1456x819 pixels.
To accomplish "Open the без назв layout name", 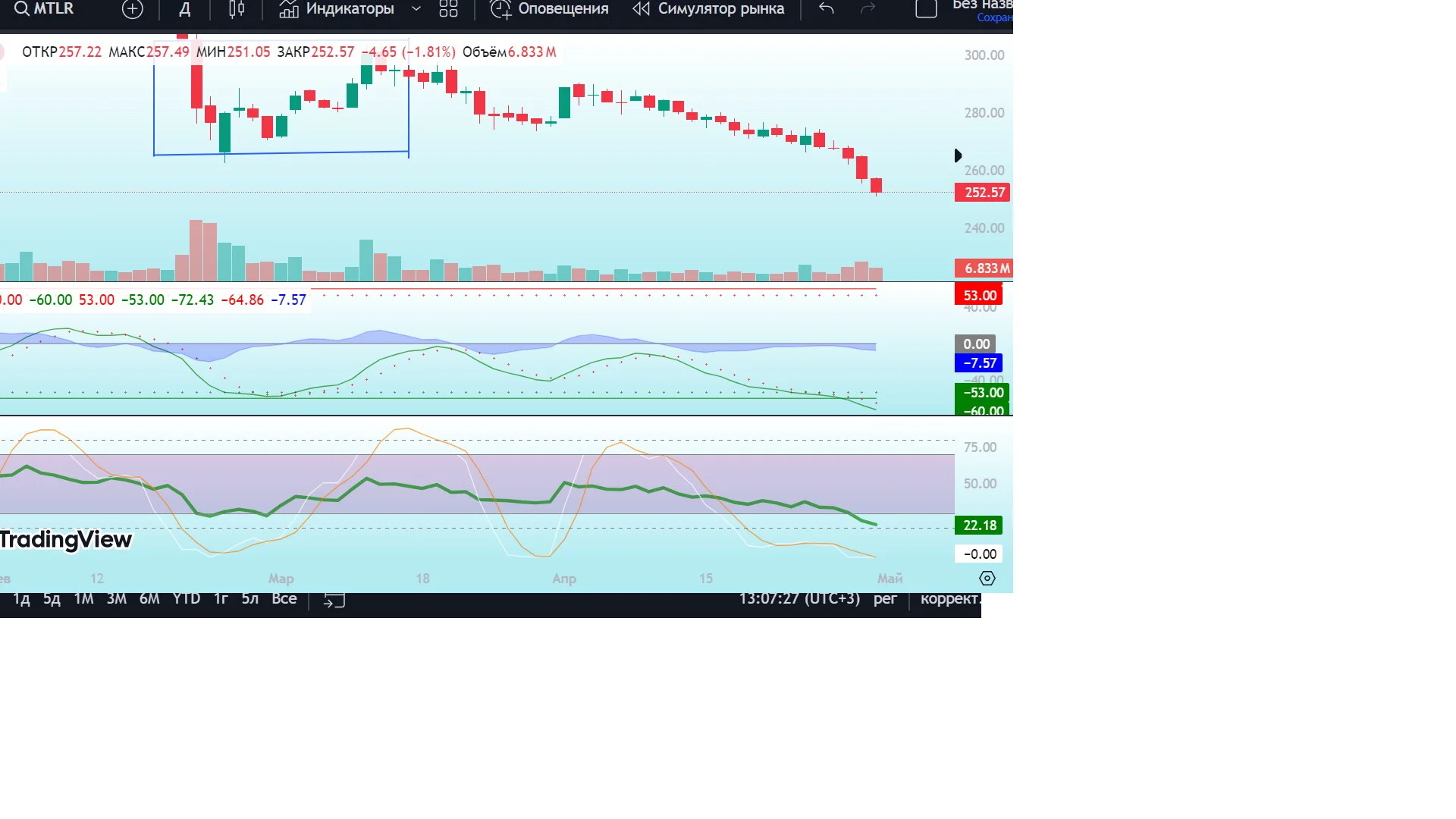I will point(982,6).
